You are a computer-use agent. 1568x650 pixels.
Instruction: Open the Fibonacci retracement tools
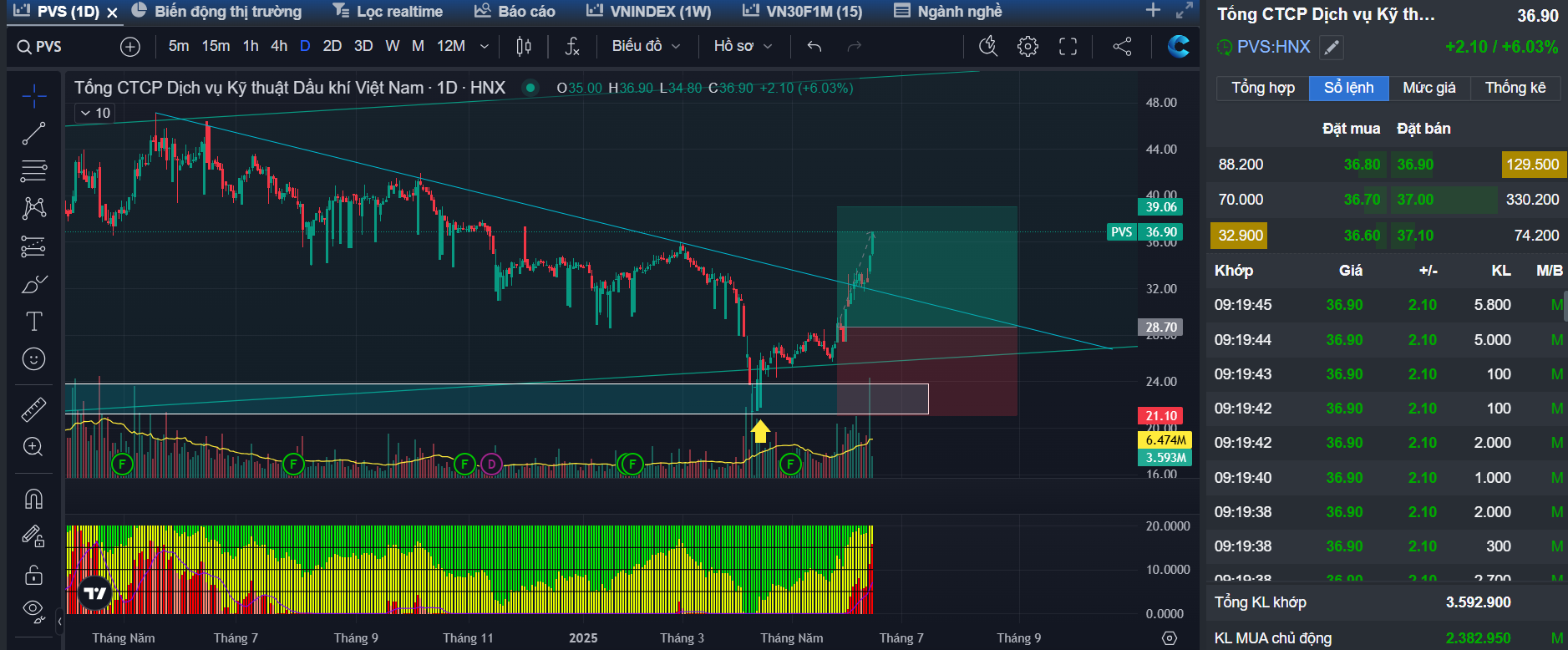pos(33,171)
